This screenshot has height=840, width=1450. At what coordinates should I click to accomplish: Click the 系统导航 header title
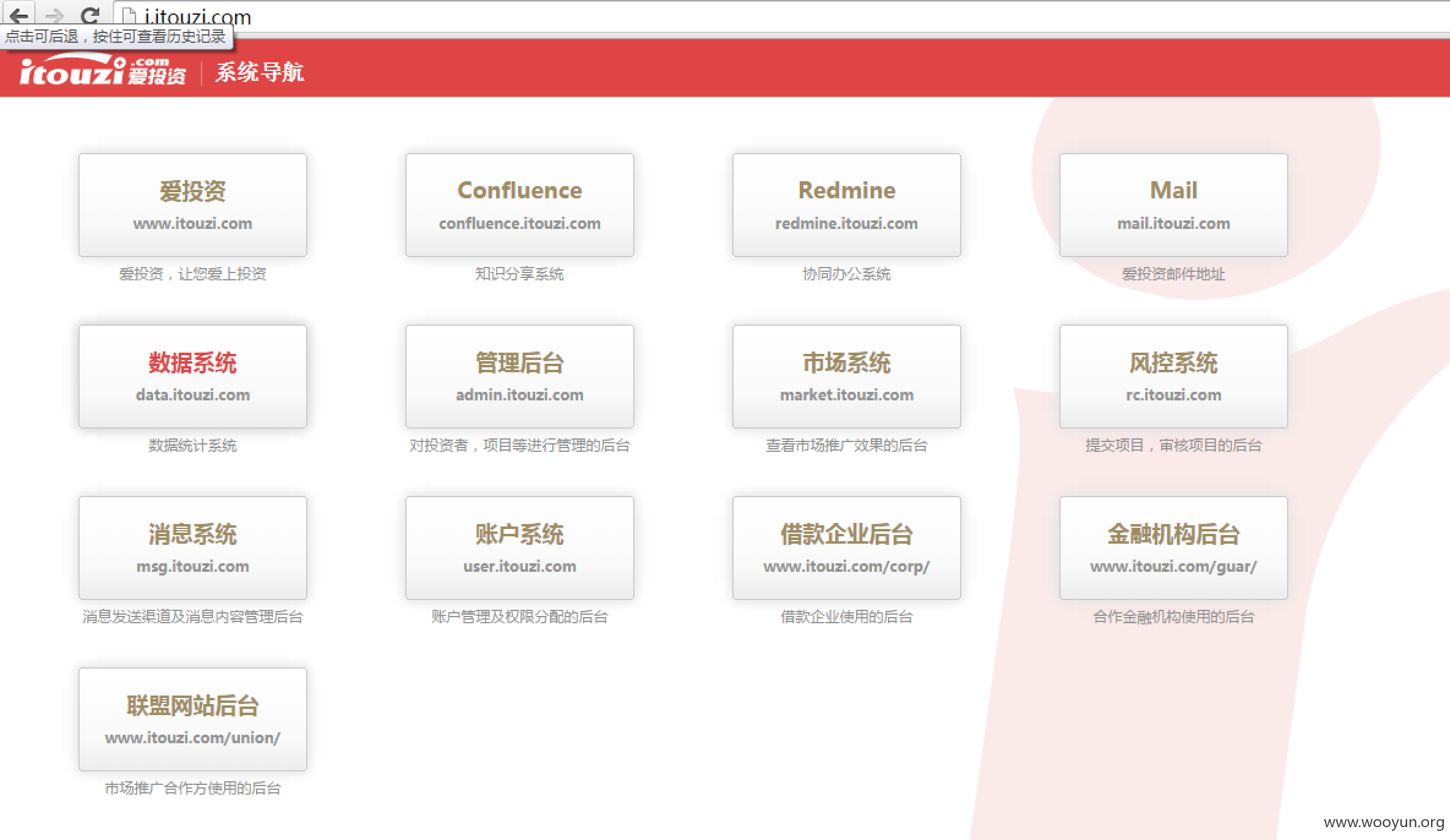[x=260, y=72]
